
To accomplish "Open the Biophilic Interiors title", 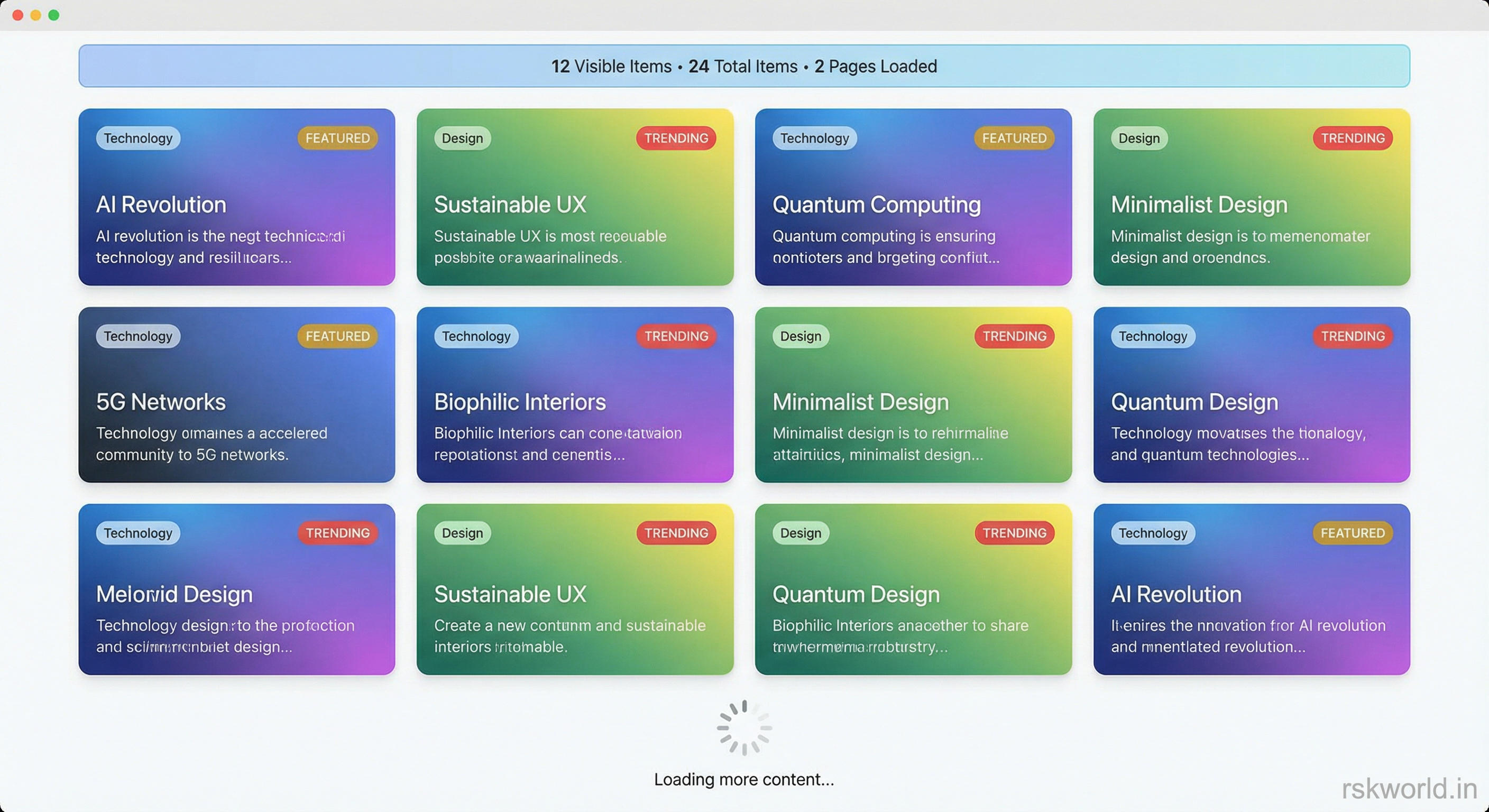I will [520, 402].
